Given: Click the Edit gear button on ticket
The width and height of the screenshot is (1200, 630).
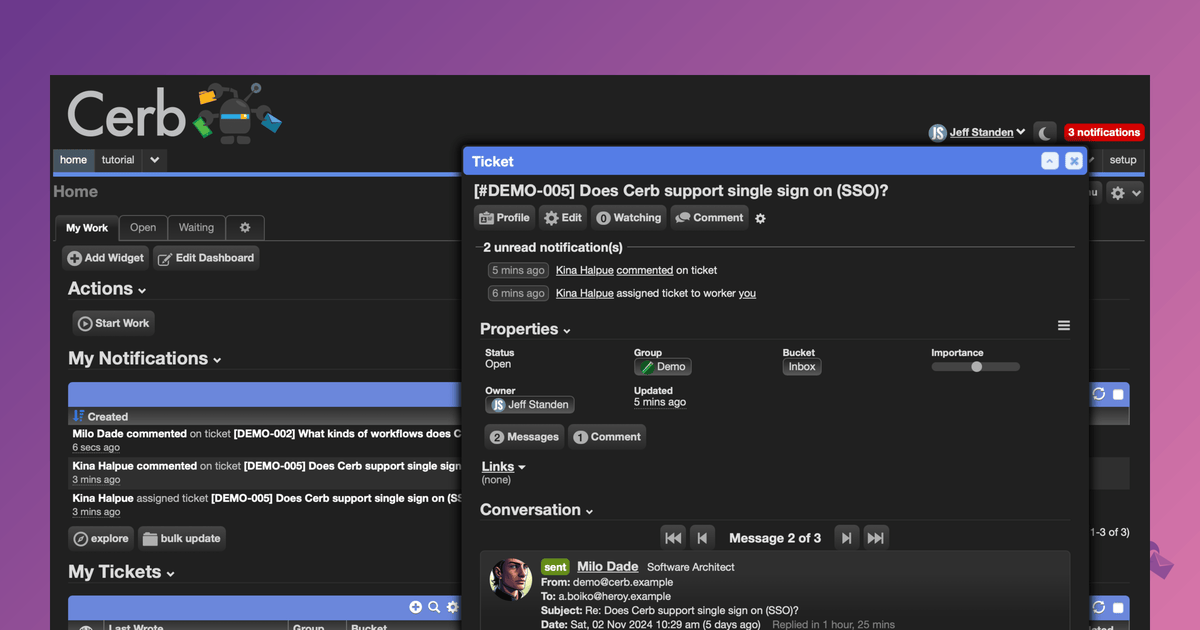Looking at the screenshot, I should [x=563, y=217].
